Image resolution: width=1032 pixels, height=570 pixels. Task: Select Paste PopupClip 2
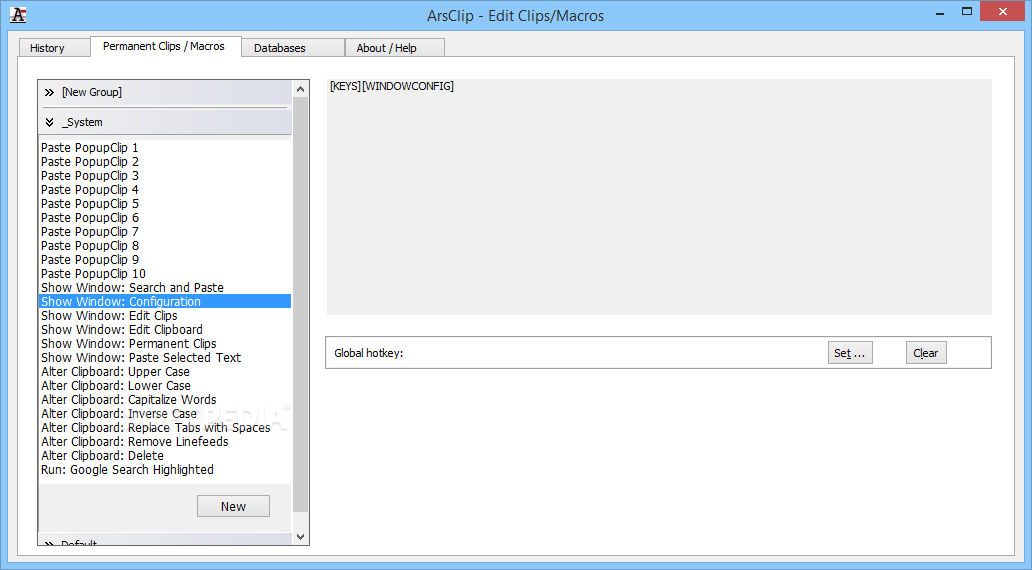click(x=165, y=162)
